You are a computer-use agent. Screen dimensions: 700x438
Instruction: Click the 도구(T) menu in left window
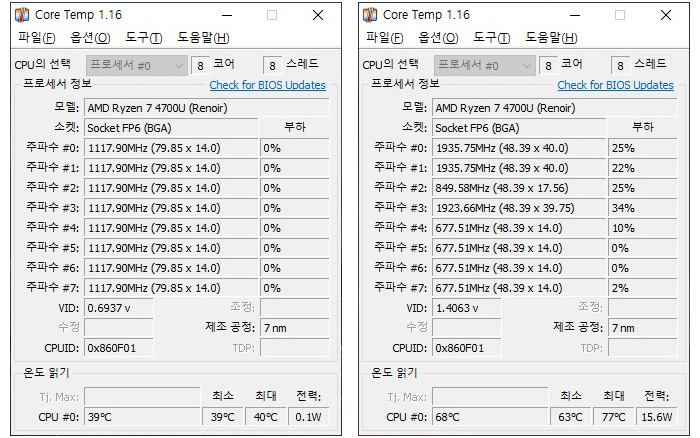coord(144,38)
